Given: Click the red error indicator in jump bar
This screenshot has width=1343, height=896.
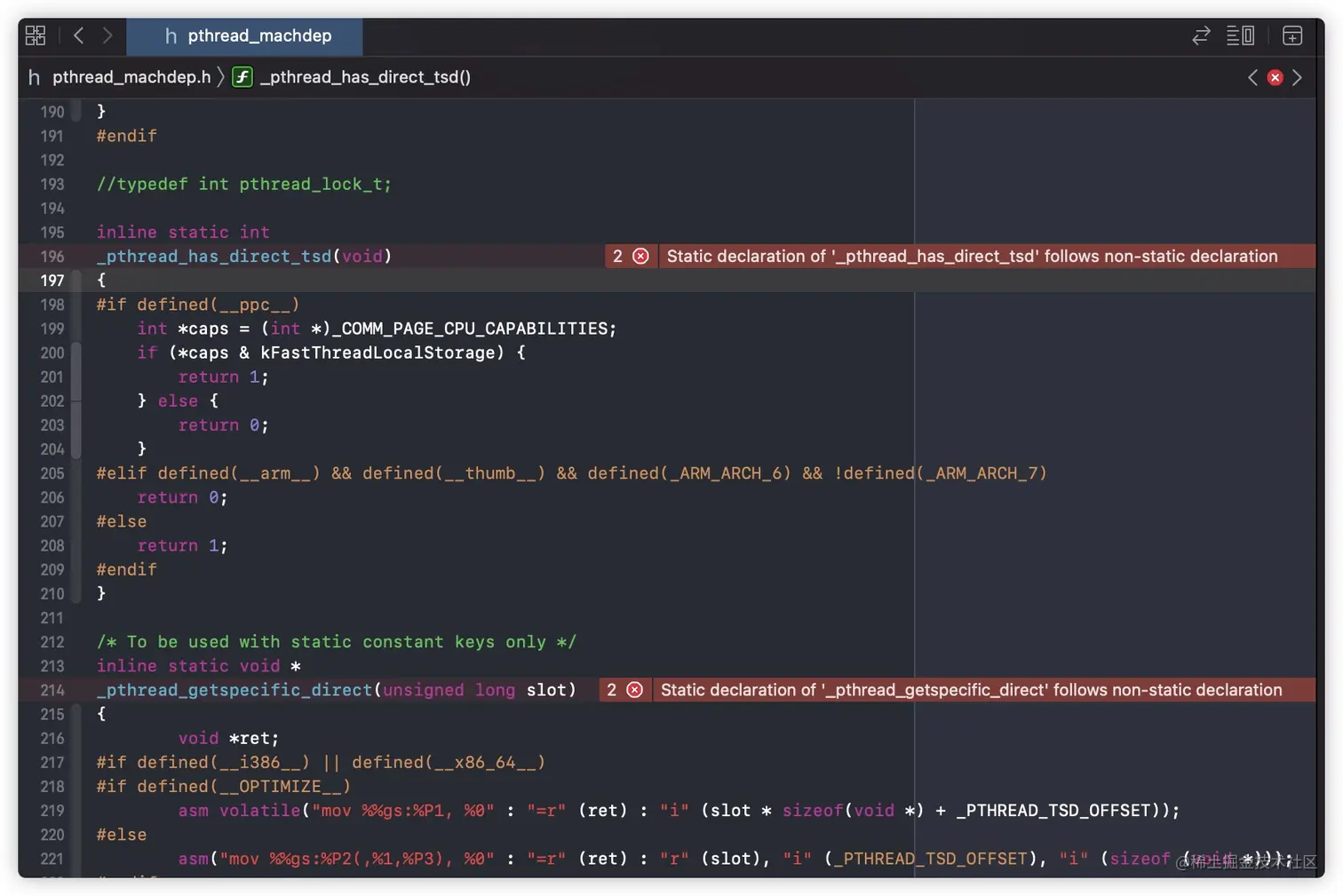Looking at the screenshot, I should pos(1275,77).
